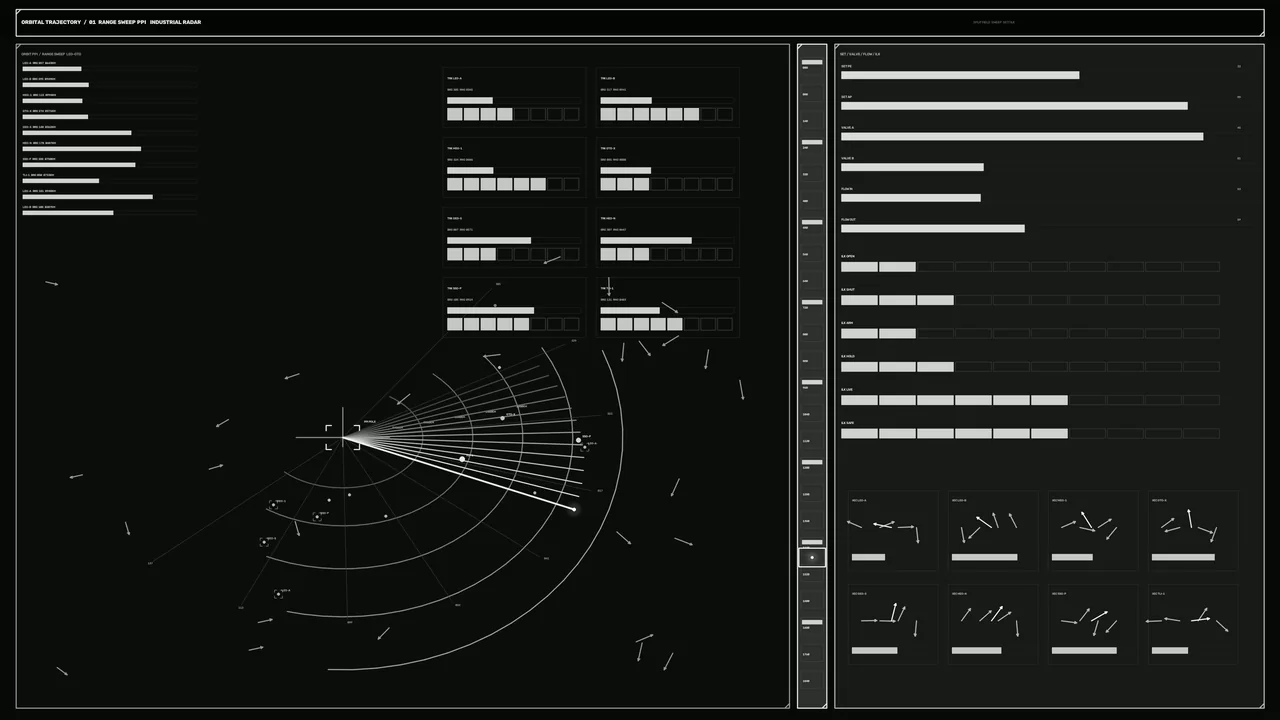Open the VEC LEO-B vector thumbnail
The width and height of the screenshot is (1280, 720).
(993, 531)
